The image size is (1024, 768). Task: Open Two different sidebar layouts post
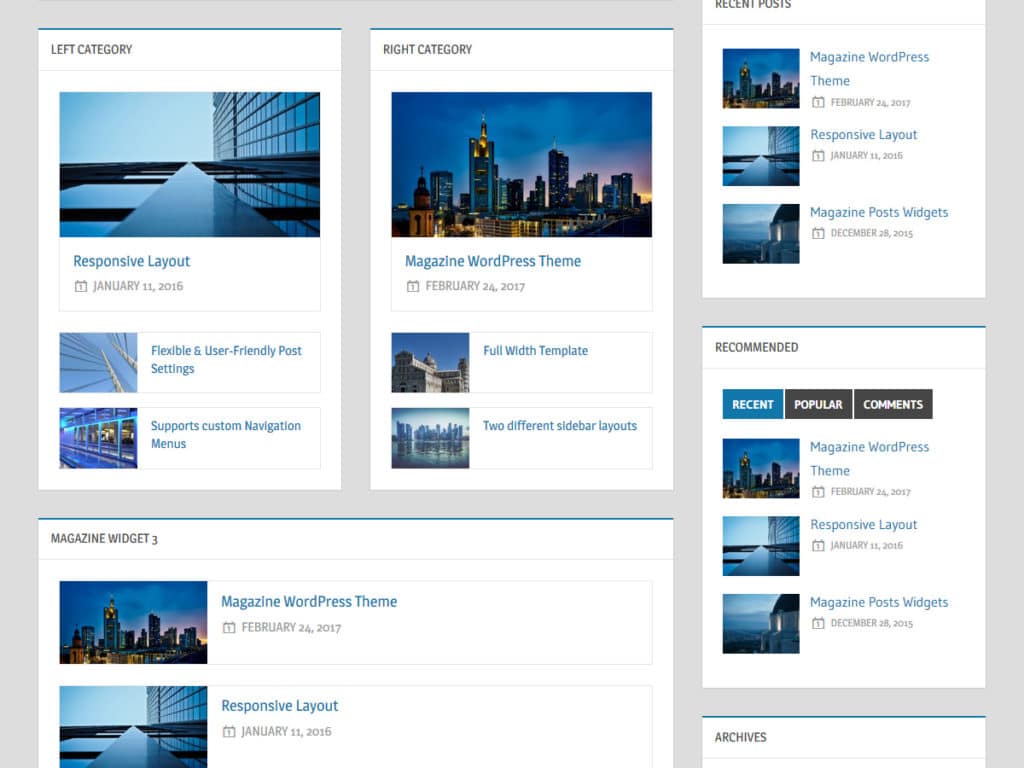point(560,426)
